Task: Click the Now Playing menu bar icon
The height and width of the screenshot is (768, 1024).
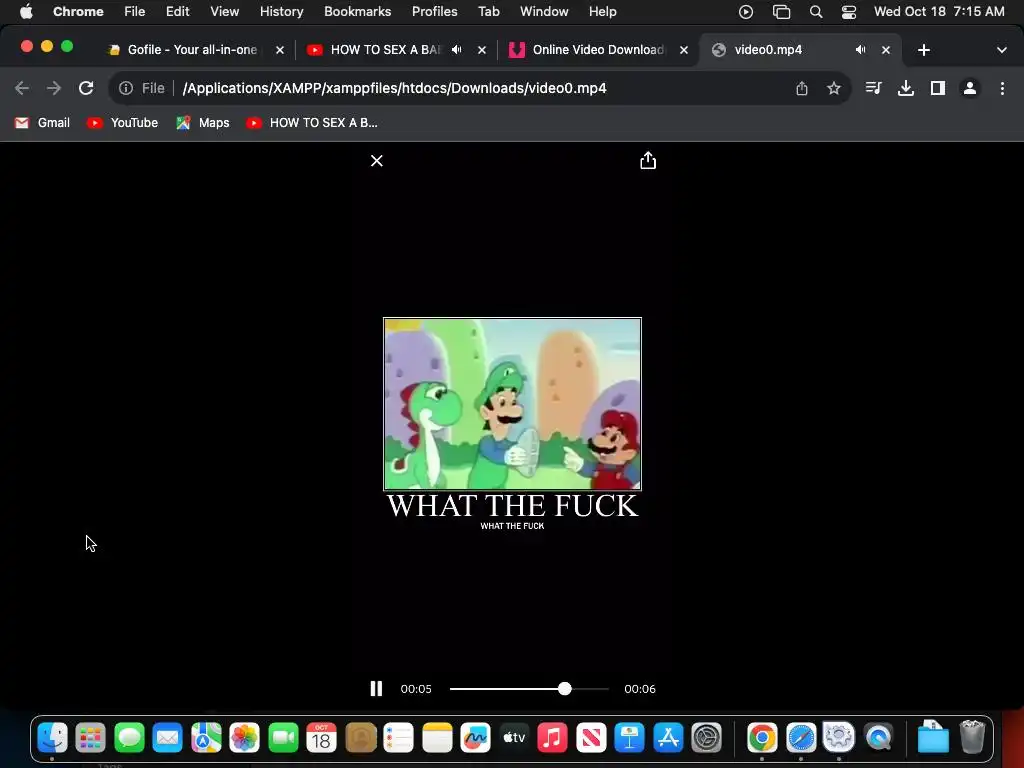Action: click(746, 12)
